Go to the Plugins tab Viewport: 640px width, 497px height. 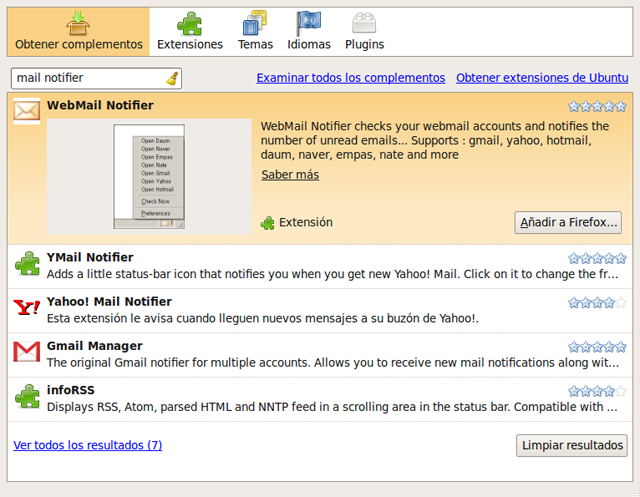[364, 32]
